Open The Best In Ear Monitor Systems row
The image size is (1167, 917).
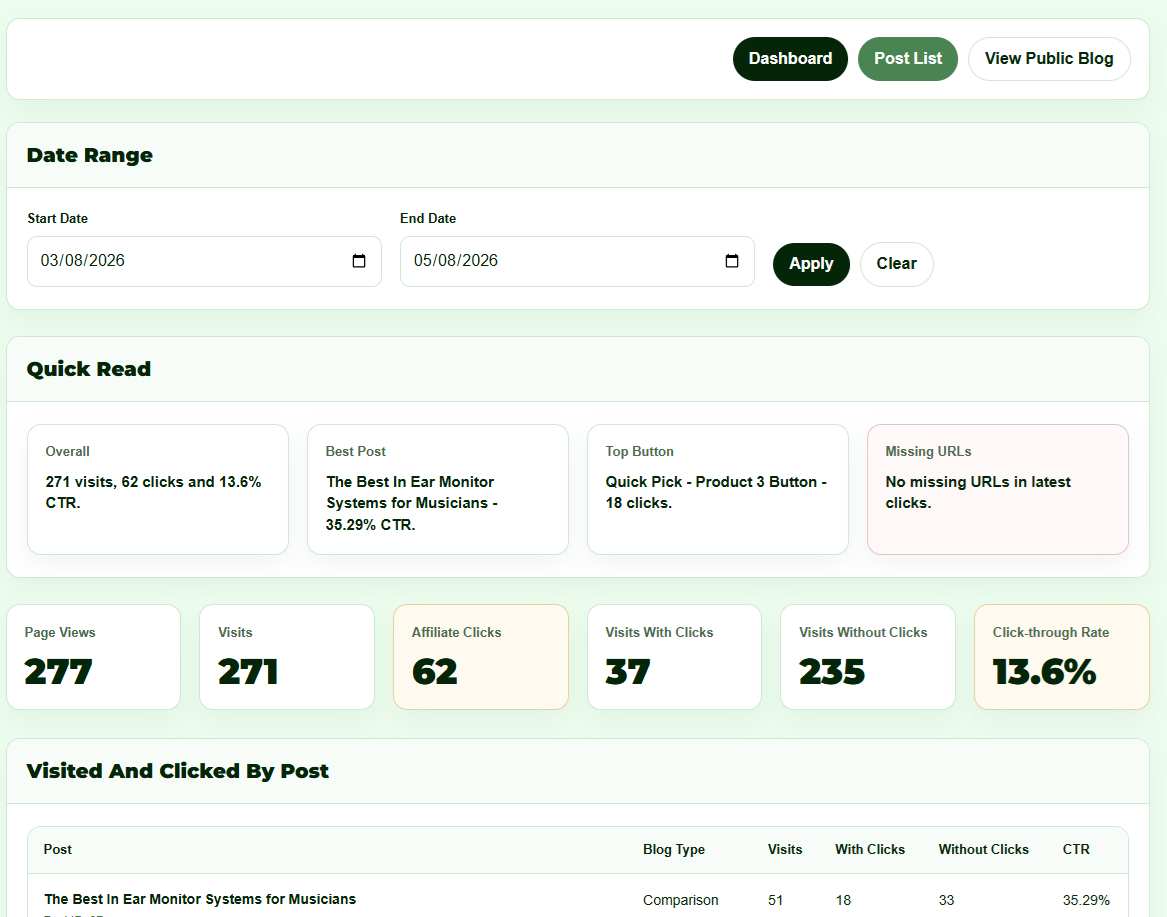(199, 899)
